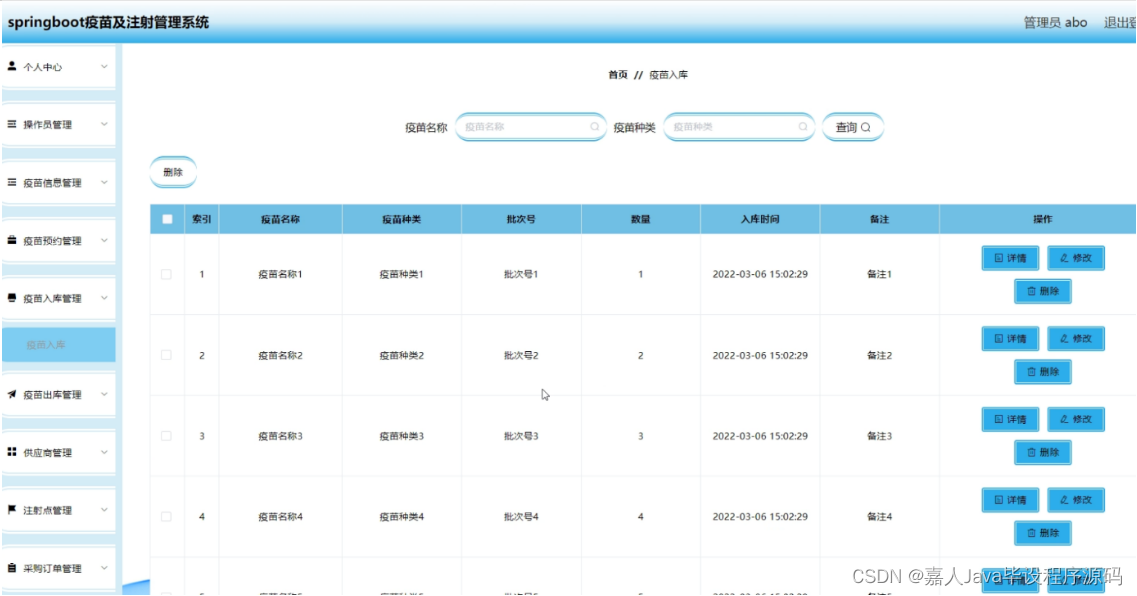The image size is (1137, 596).
Task: Click the 管理员 abo user label
Action: (x=1055, y=22)
